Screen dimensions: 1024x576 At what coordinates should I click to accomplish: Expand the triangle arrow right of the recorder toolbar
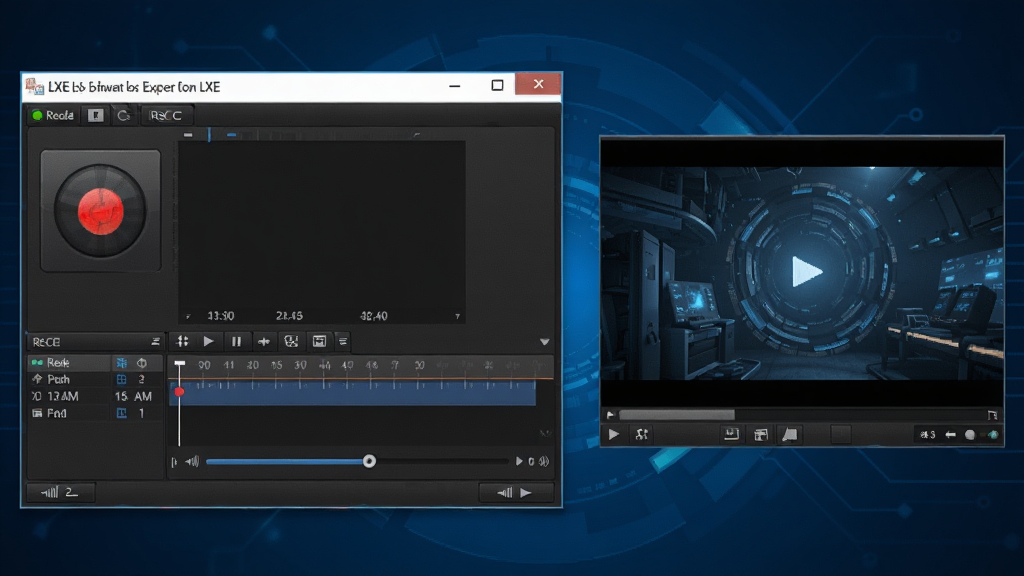(x=545, y=342)
